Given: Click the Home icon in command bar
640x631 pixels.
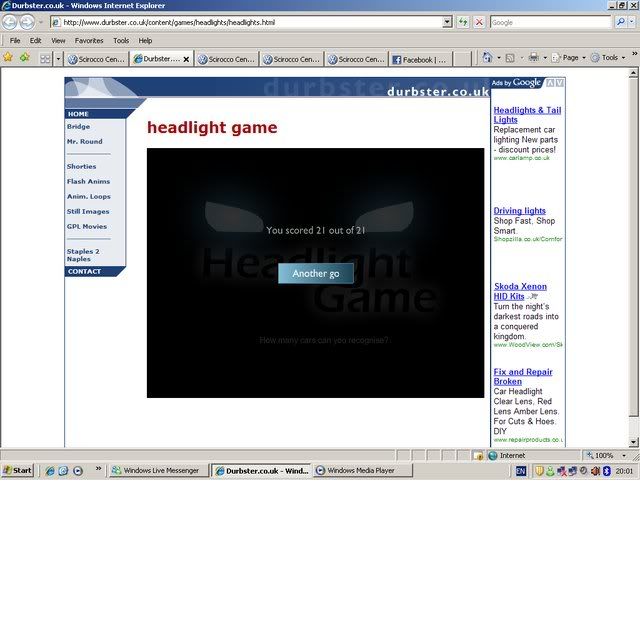Looking at the screenshot, I should click(487, 58).
